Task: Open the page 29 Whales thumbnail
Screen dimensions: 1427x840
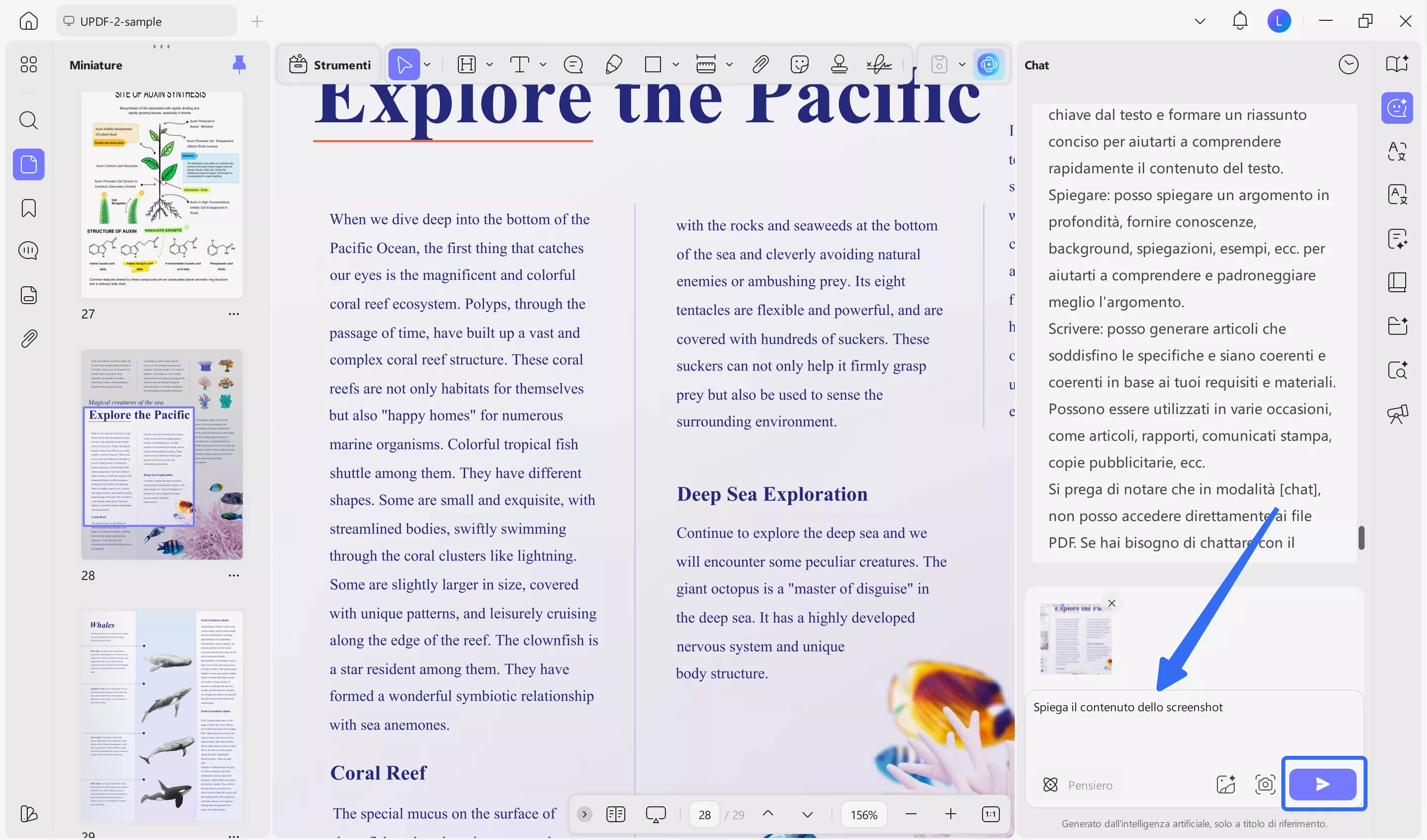Action: (162, 716)
